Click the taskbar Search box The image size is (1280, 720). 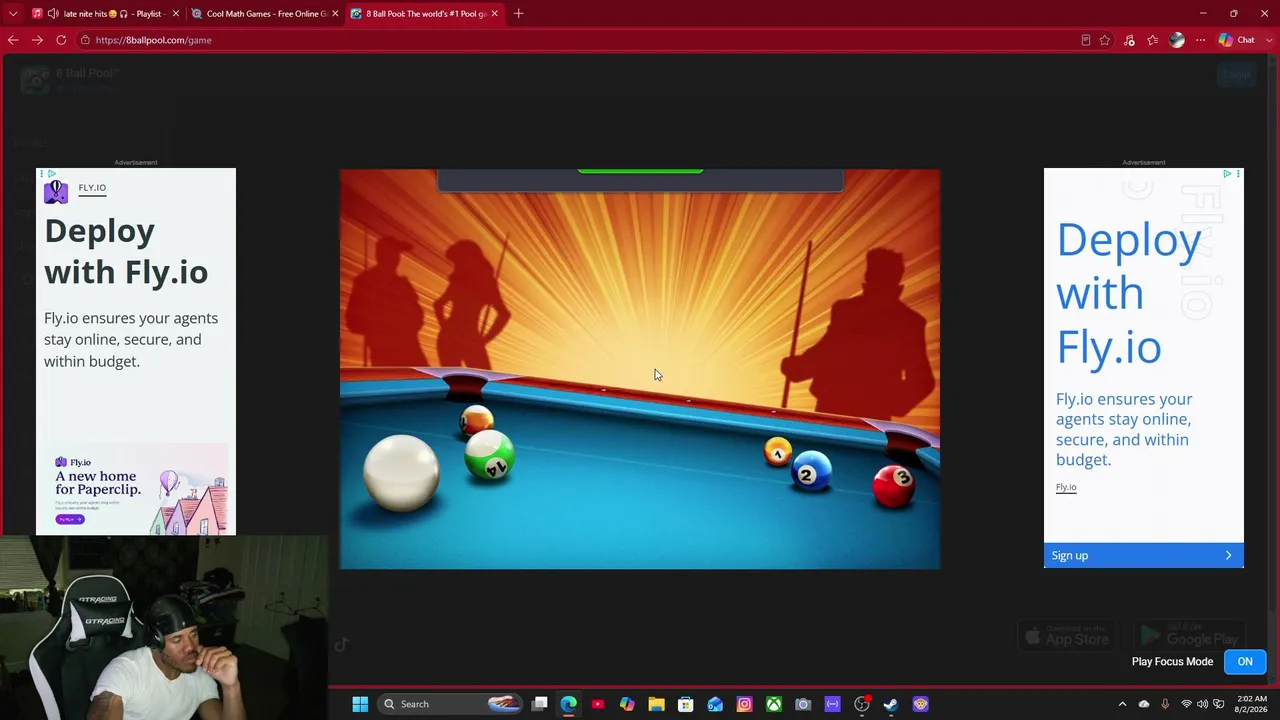[451, 704]
